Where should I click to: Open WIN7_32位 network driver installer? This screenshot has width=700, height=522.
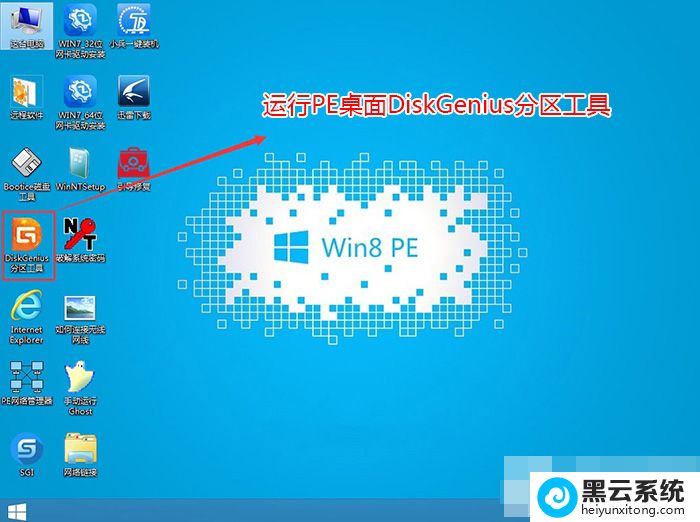tap(80, 20)
